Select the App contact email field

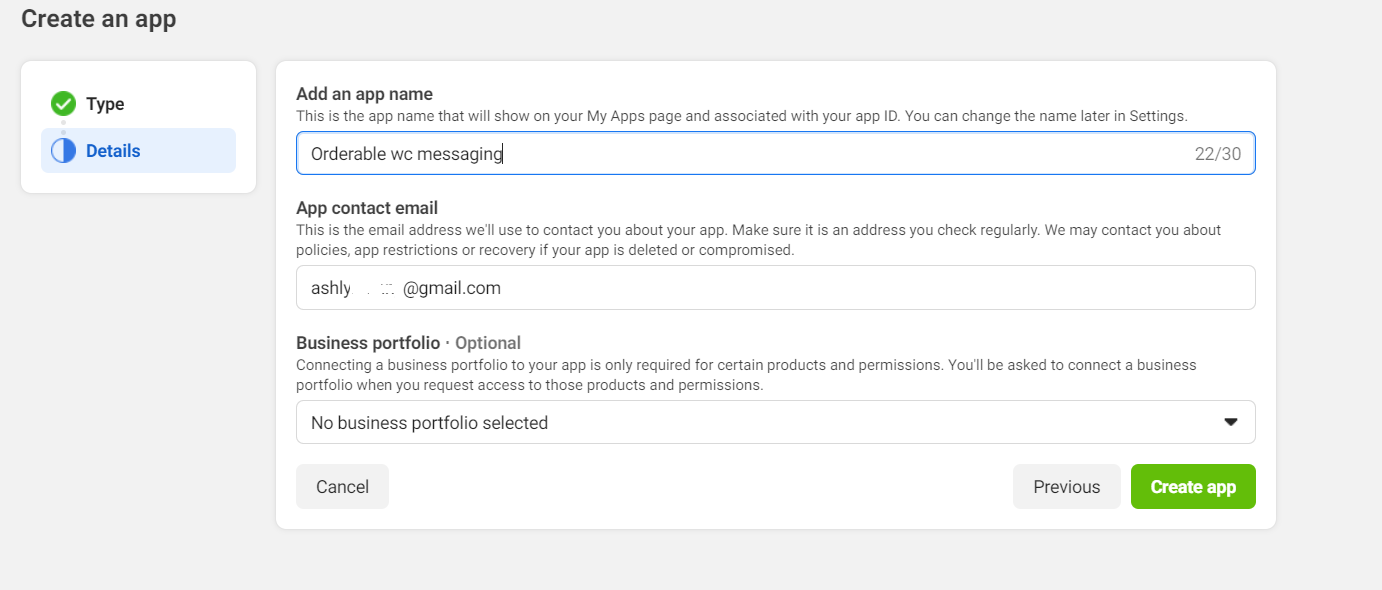point(775,287)
